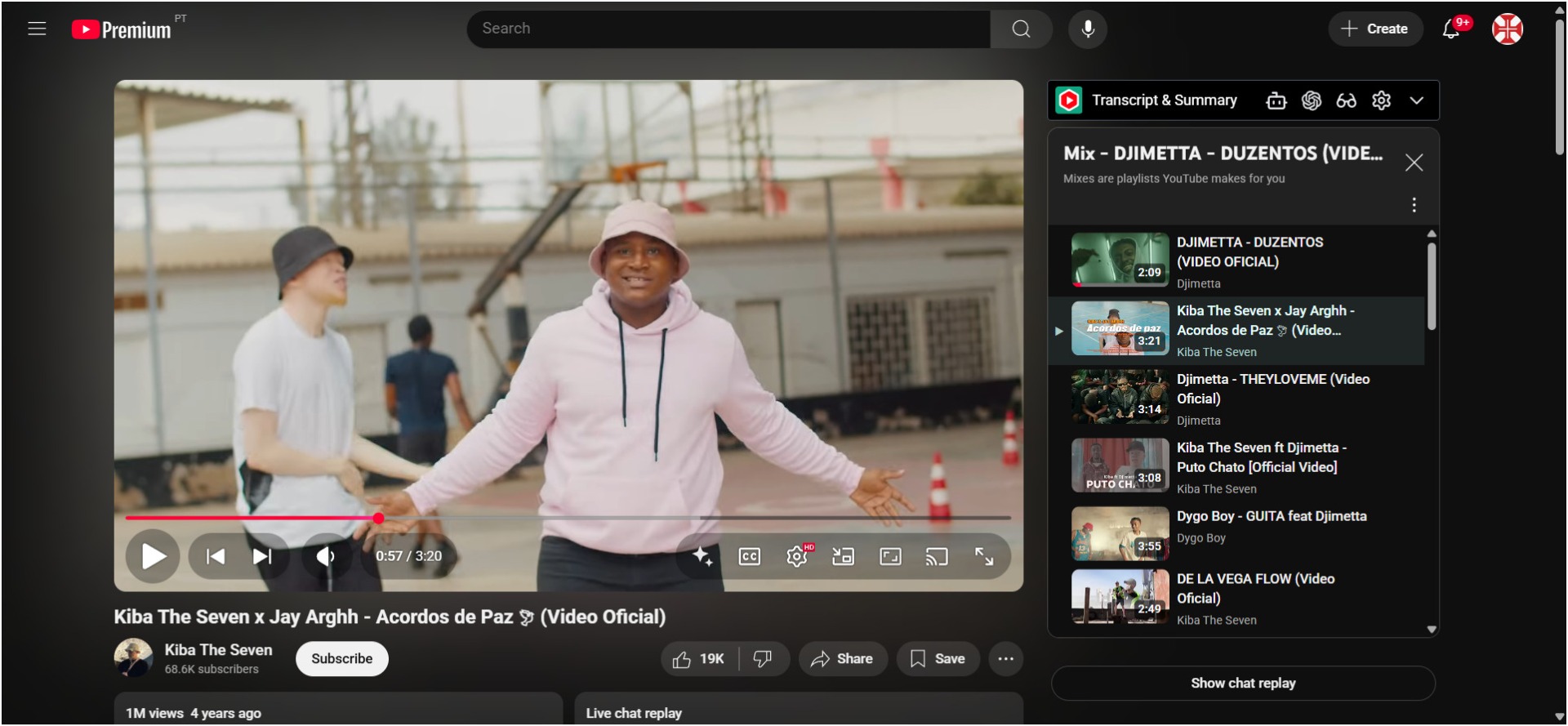Click Show chat replay button
Image resolution: width=1568 pixels, height=726 pixels.
[x=1242, y=684]
